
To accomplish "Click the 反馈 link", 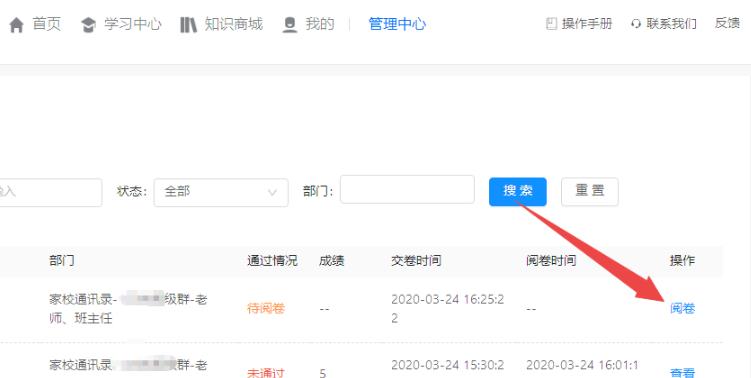I will (728, 23).
